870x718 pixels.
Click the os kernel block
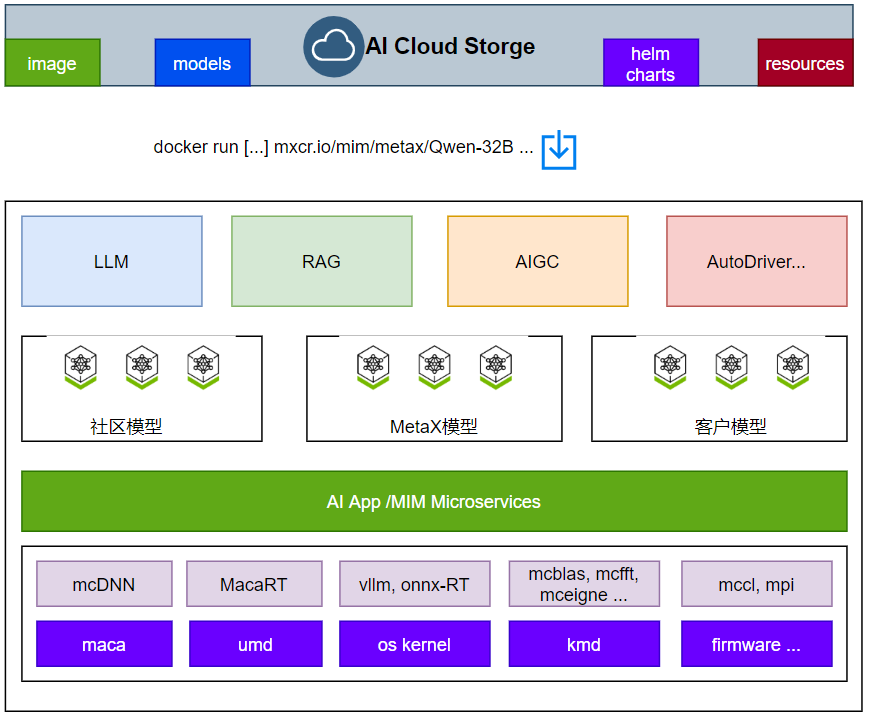[414, 644]
